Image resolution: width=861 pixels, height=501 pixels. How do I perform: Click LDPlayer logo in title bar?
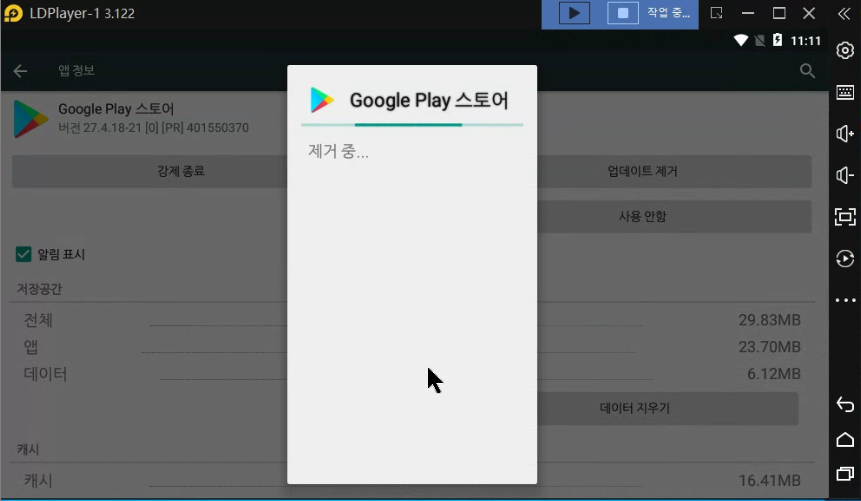13,13
